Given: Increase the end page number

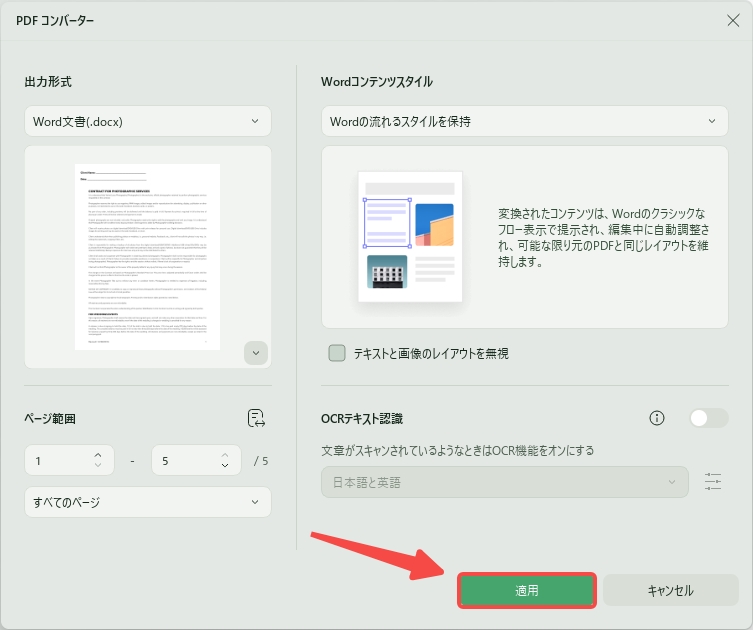Looking at the screenshot, I should point(225,455).
